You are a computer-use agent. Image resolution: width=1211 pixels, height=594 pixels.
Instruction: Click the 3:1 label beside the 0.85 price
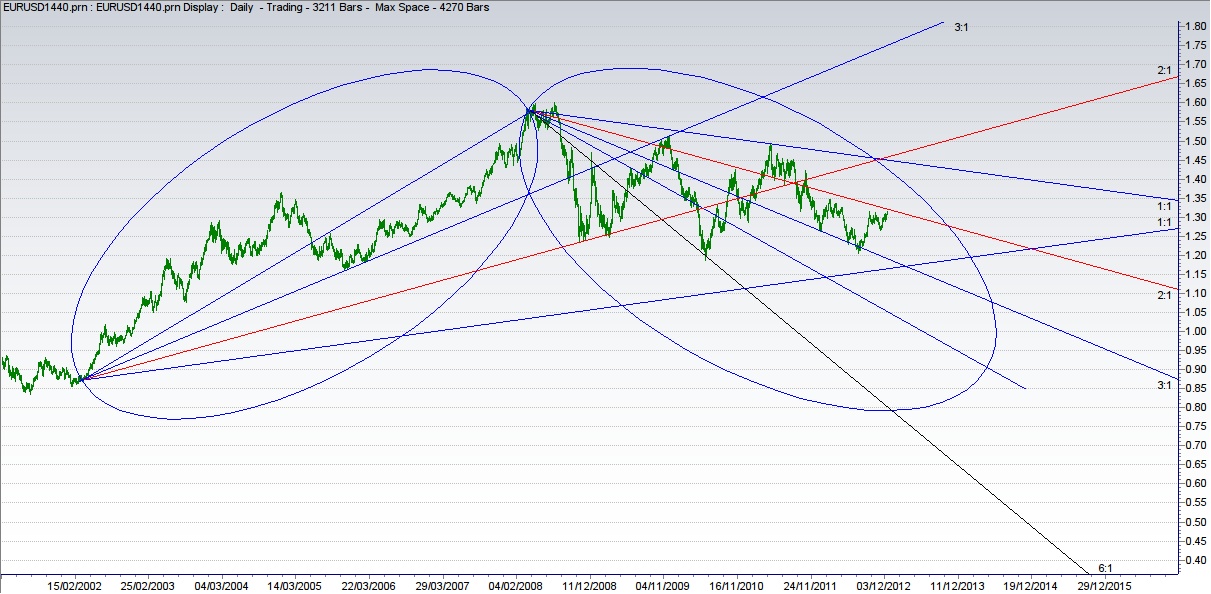point(1164,385)
